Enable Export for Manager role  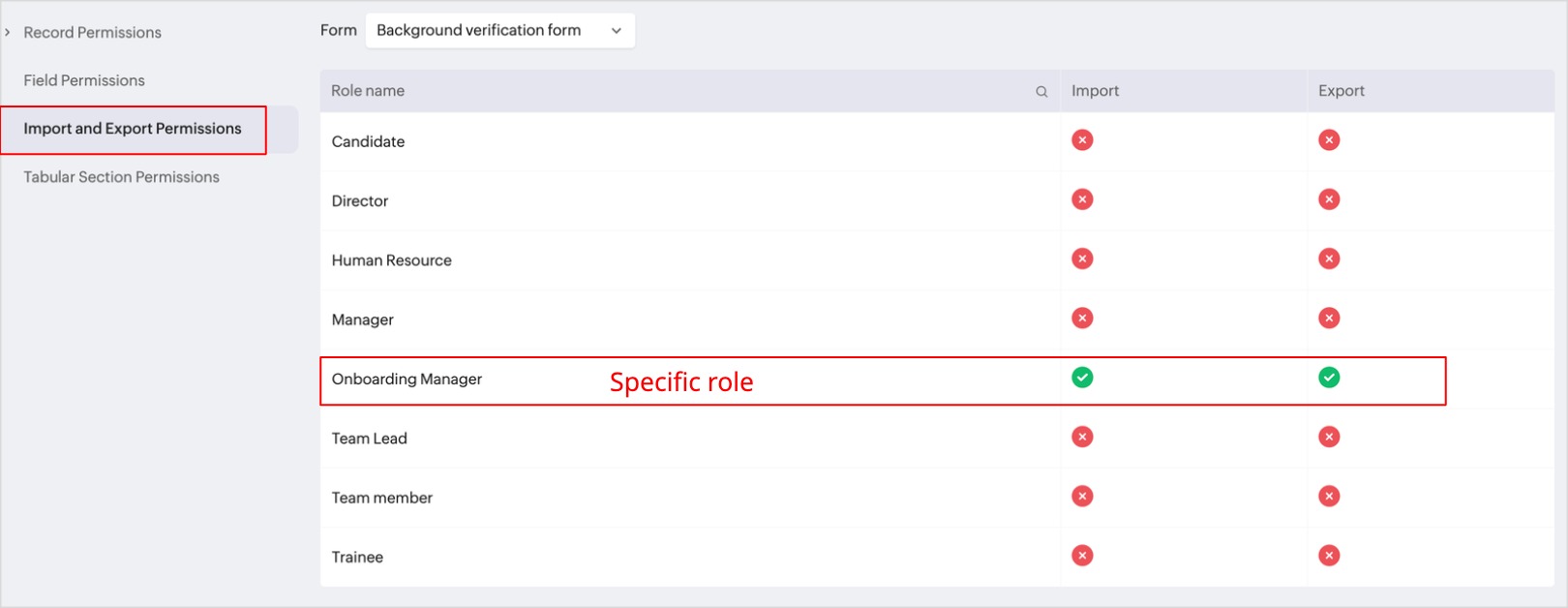[x=1329, y=319]
